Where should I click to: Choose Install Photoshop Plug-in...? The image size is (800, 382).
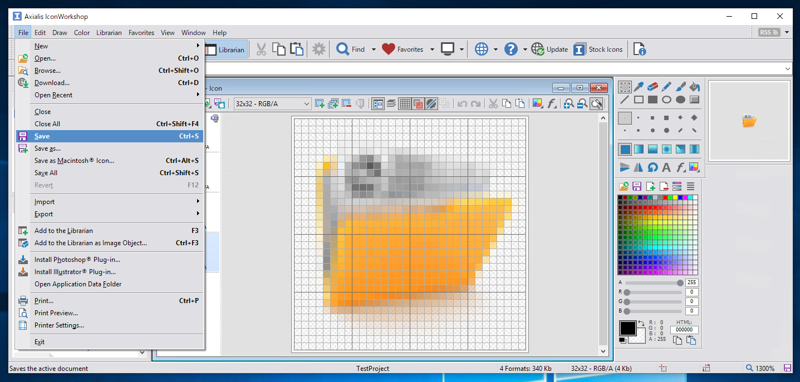(110, 259)
